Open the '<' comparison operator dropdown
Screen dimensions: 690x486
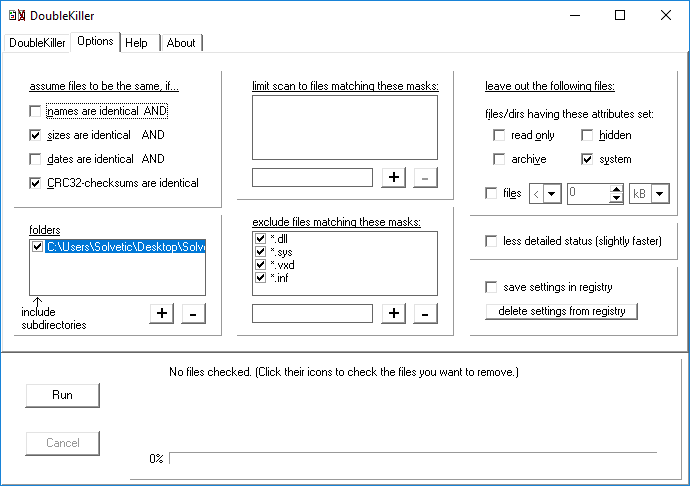tap(552, 194)
